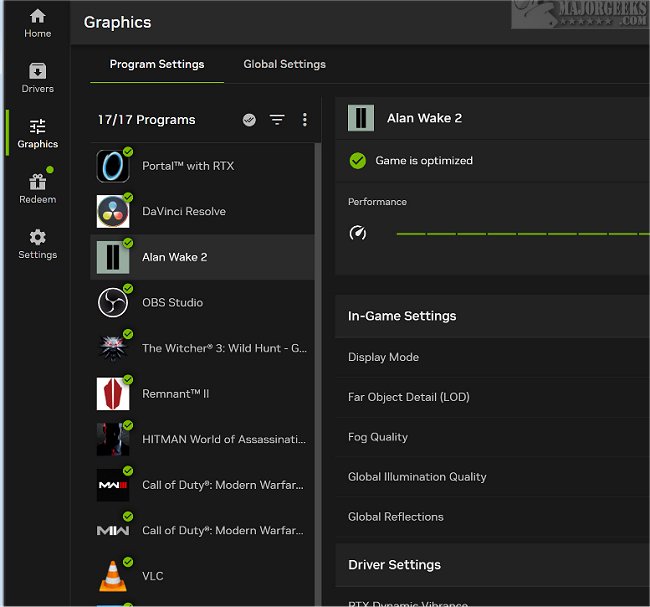650x607 pixels.
Task: Click the performance gauge icon
Action: 358,233
